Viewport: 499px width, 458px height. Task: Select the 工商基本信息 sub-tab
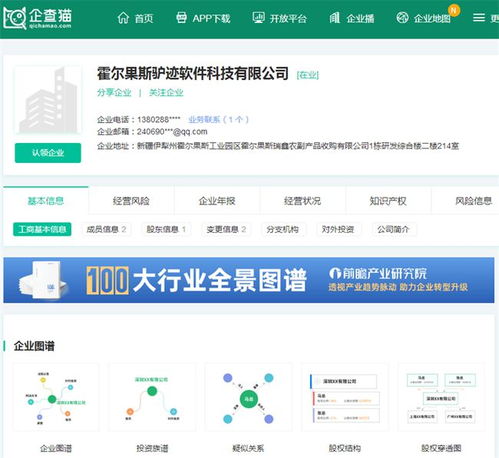click(42, 229)
